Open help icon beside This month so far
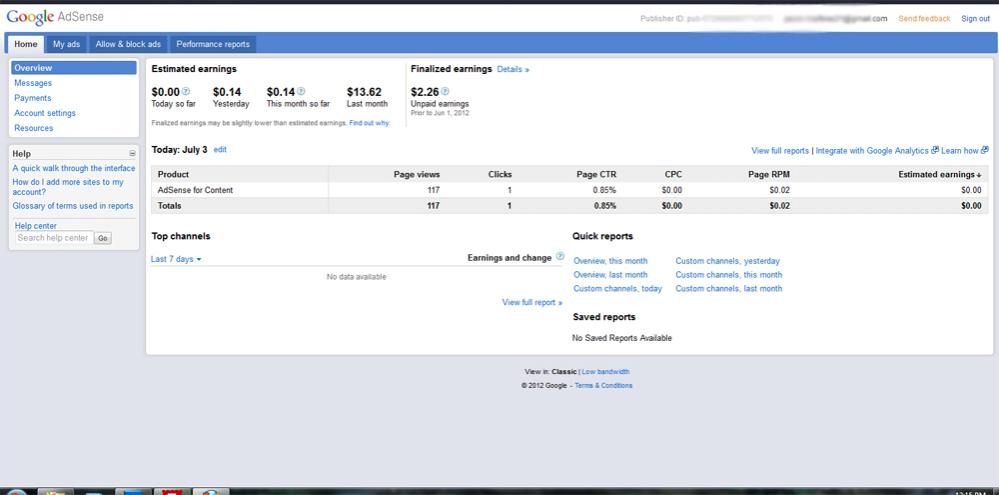Viewport: 999px width, 495px height. click(x=301, y=92)
